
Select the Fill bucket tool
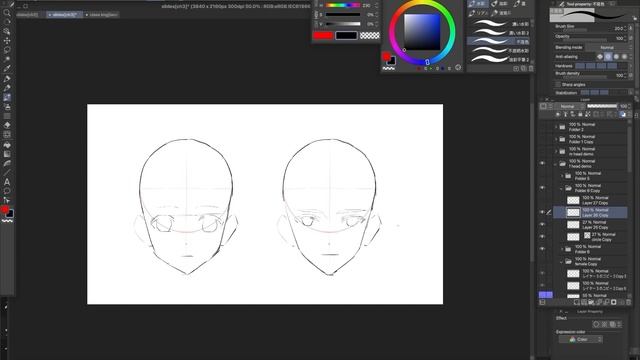coord(7,145)
